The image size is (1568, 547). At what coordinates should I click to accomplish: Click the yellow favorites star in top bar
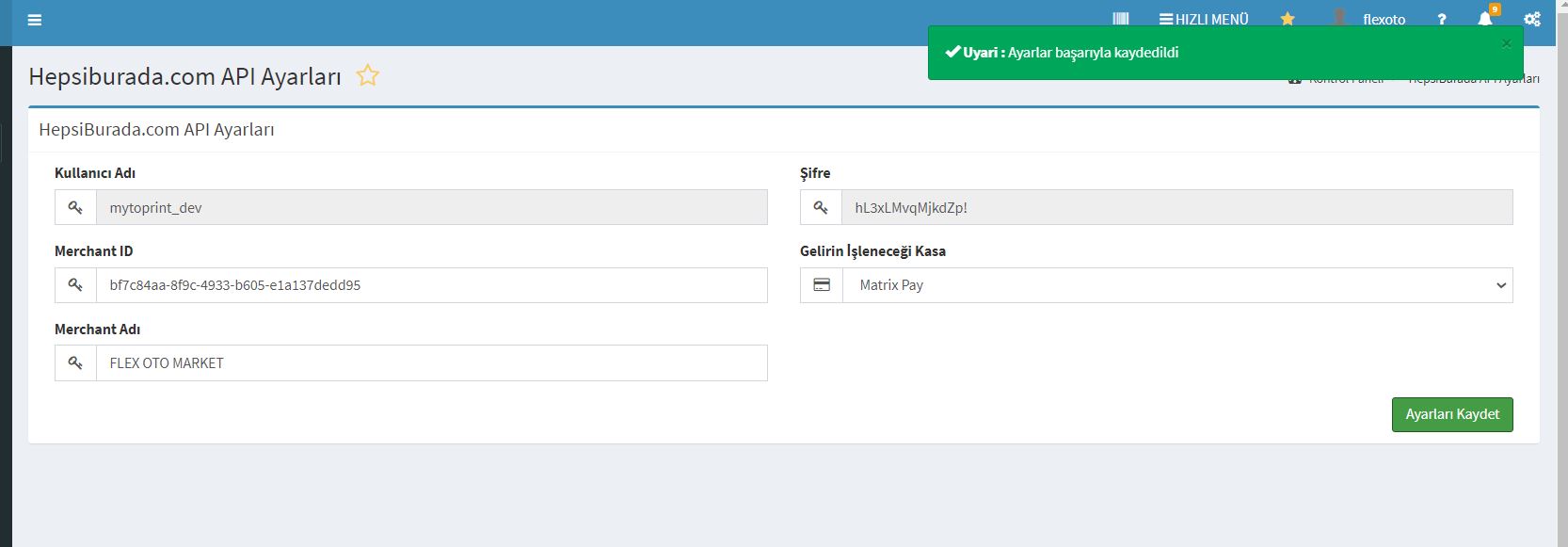1288,19
